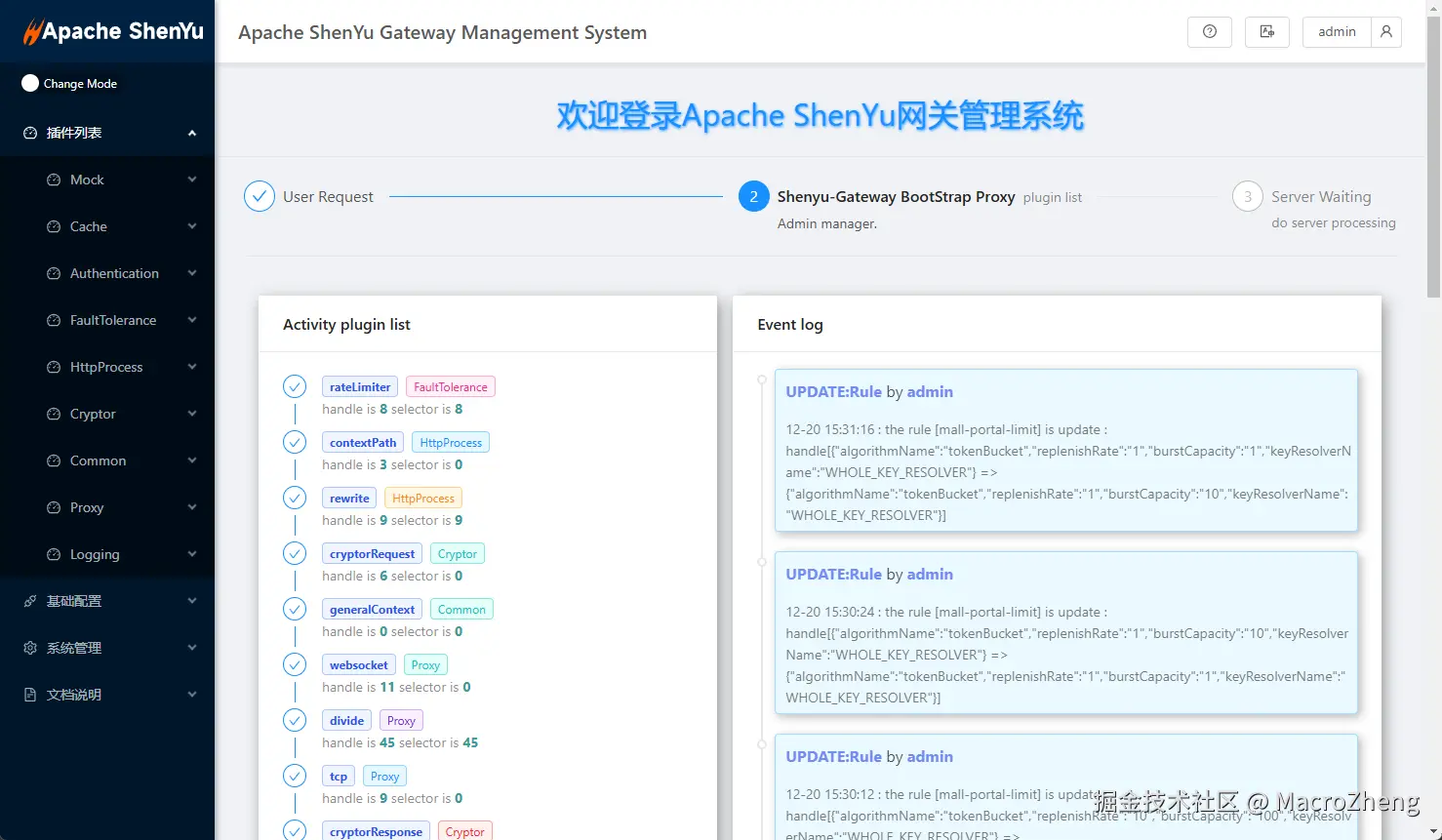Click the 插件列表 menu icon
Image resolution: width=1442 pixels, height=840 pixels.
click(x=30, y=133)
